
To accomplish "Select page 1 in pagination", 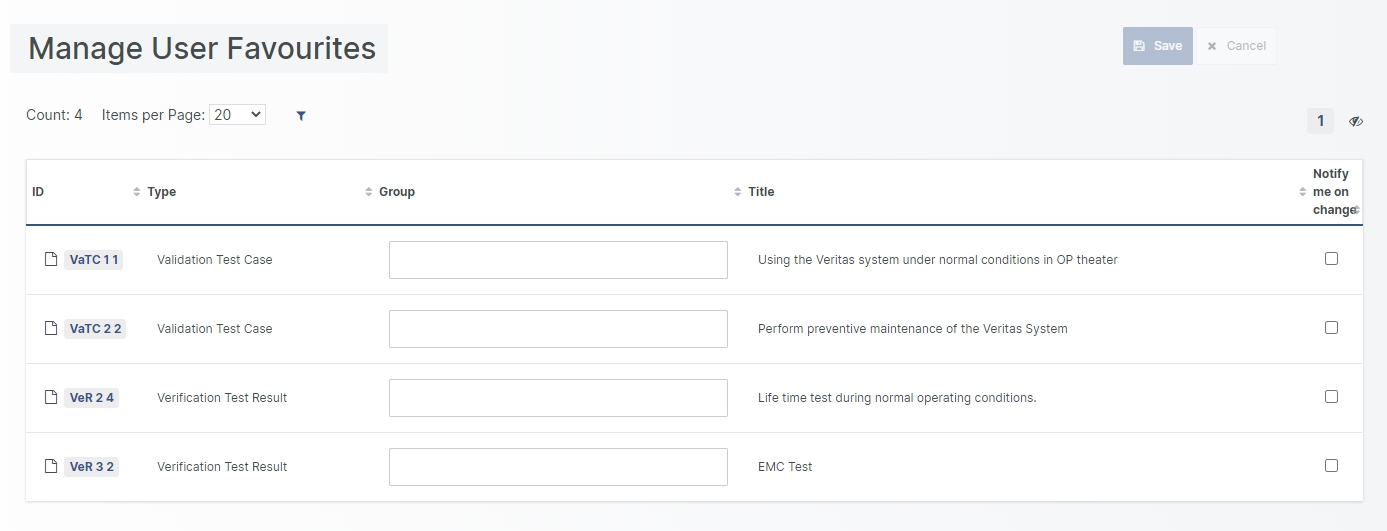I will pyautogui.click(x=1320, y=121).
